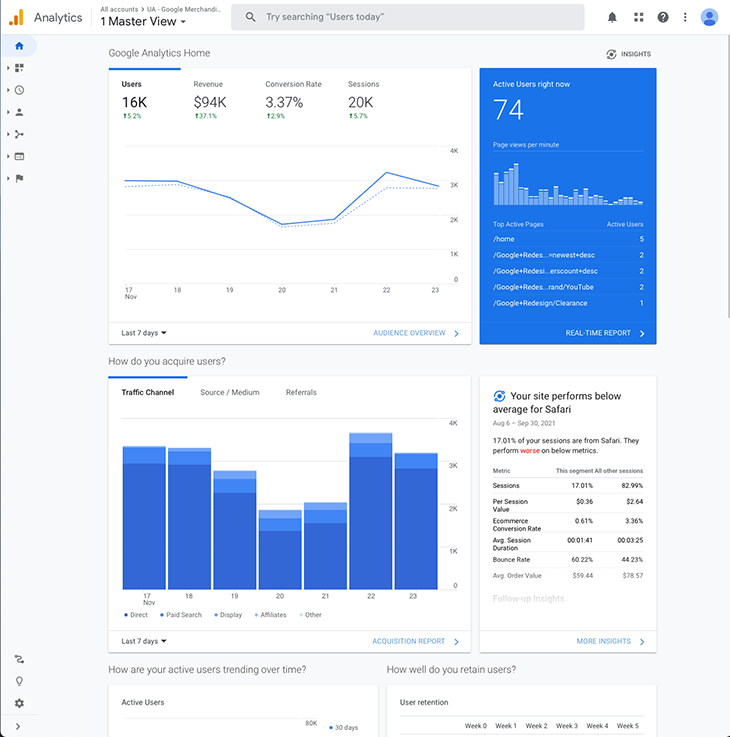This screenshot has width=730, height=737.
Task: Click the Nov 20 traffic bar
Action: pyautogui.click(x=280, y=549)
